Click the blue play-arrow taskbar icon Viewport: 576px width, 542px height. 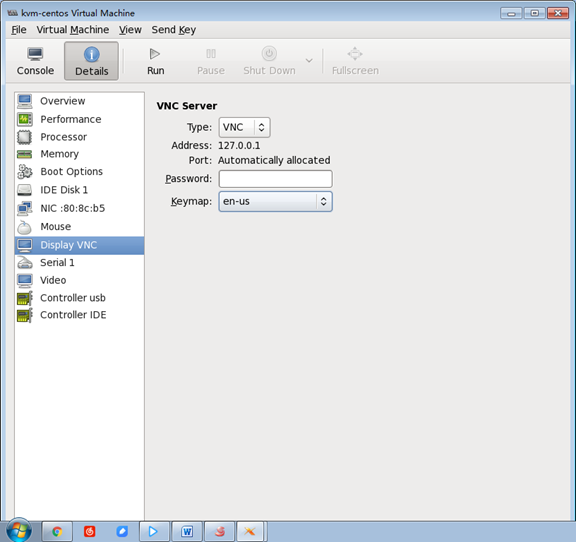[153, 531]
